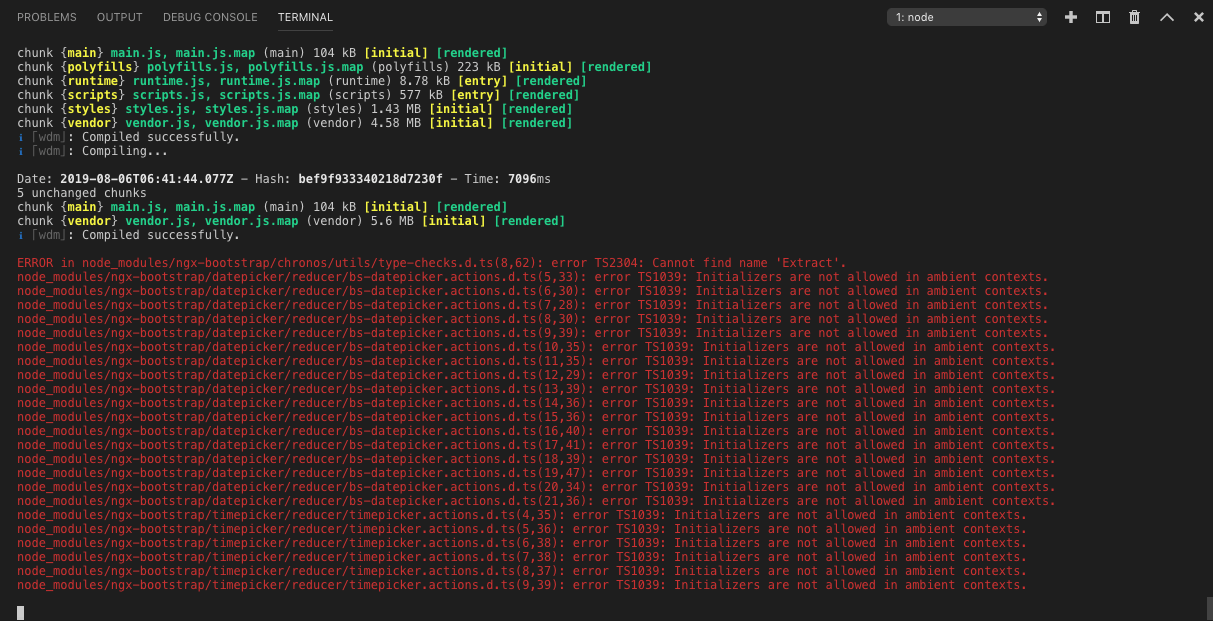
Task: Click the terminal scrollbar thumb at right edge
Action: [x=1208, y=607]
